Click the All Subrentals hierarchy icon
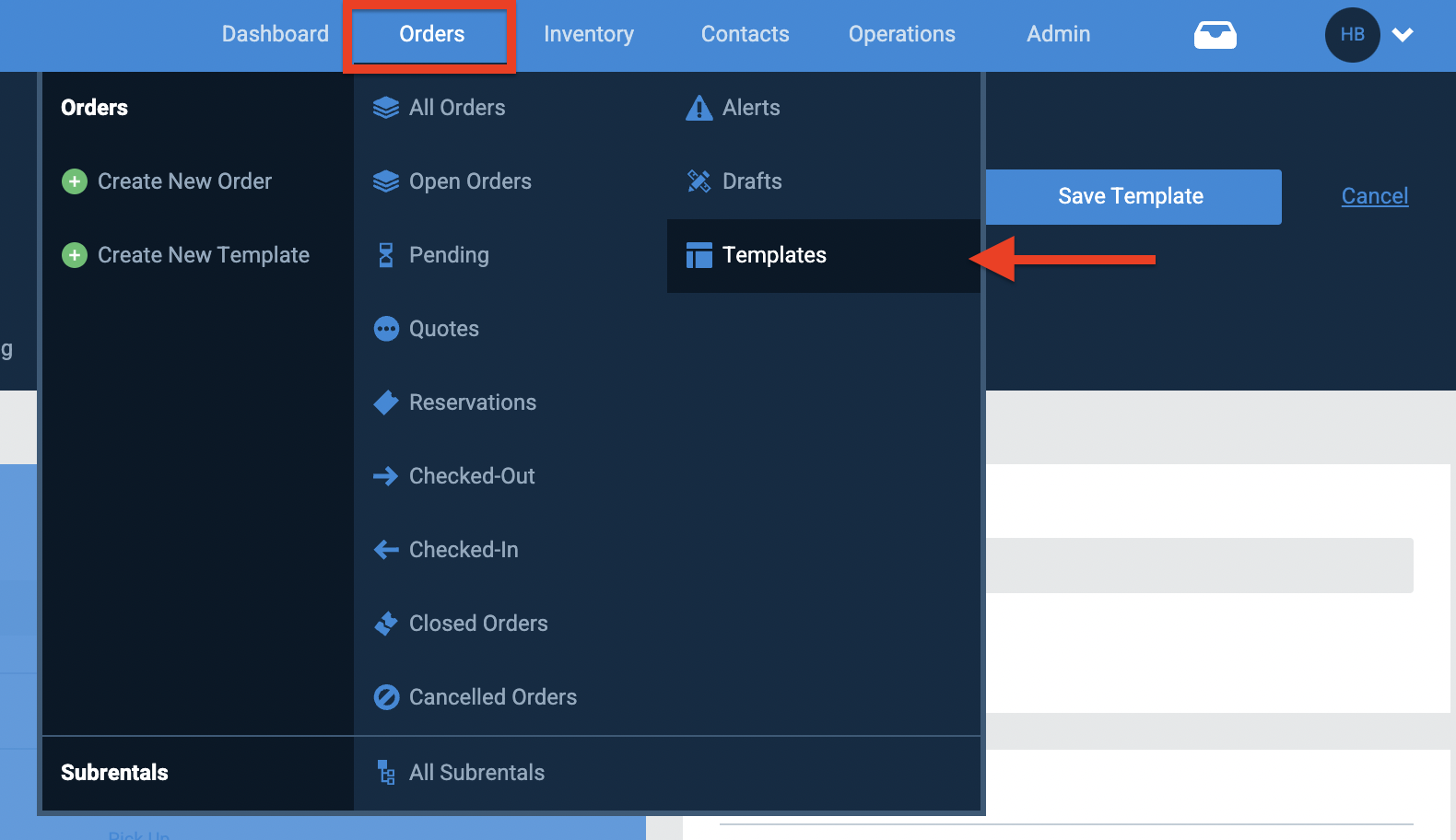Image resolution: width=1456 pixels, height=840 pixels. pyautogui.click(x=385, y=773)
